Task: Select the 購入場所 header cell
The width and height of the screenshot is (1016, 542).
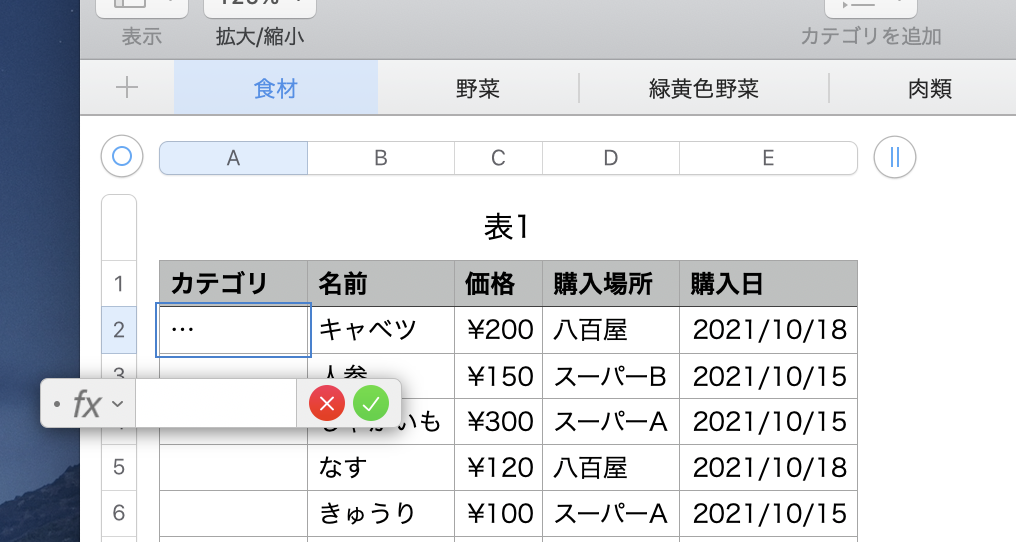Action: (610, 284)
